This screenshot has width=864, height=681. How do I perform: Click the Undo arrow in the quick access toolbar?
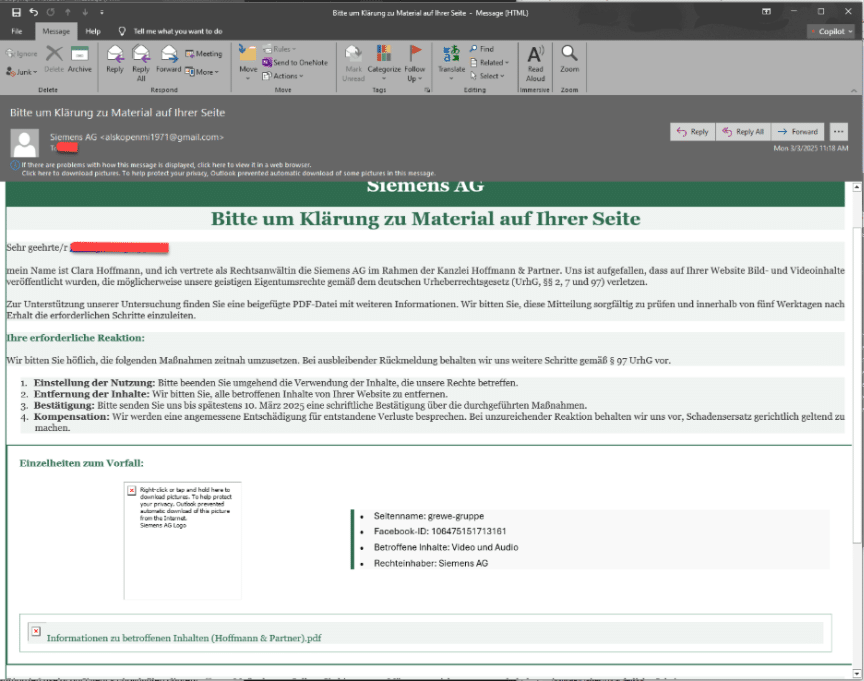click(34, 12)
